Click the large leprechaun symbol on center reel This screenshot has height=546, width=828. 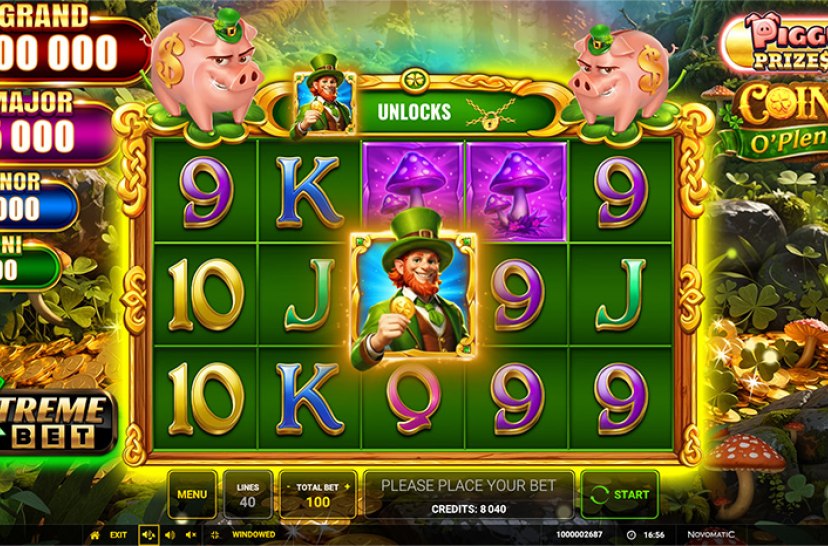413,293
